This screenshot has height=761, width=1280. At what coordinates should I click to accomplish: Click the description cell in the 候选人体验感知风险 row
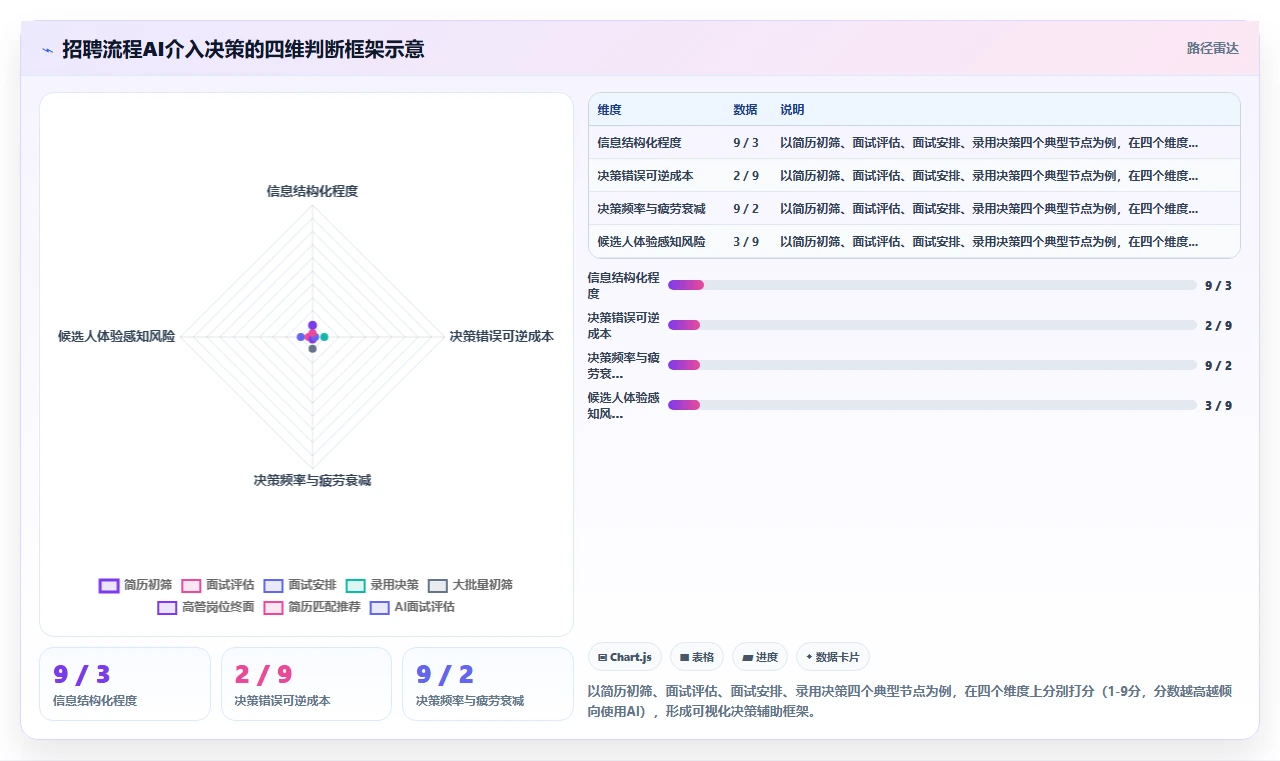click(x=989, y=242)
